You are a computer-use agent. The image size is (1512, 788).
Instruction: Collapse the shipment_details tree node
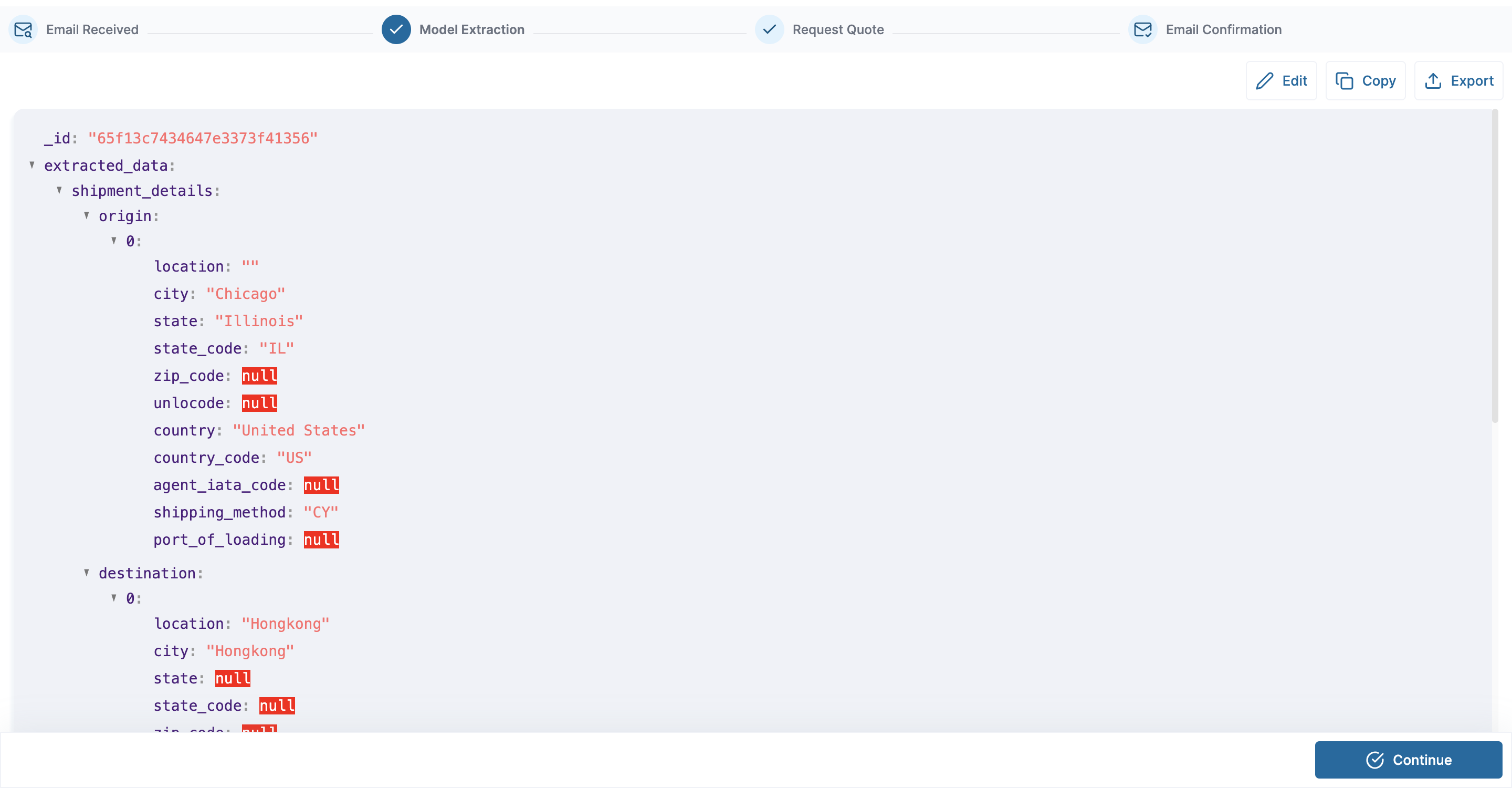pos(59,190)
